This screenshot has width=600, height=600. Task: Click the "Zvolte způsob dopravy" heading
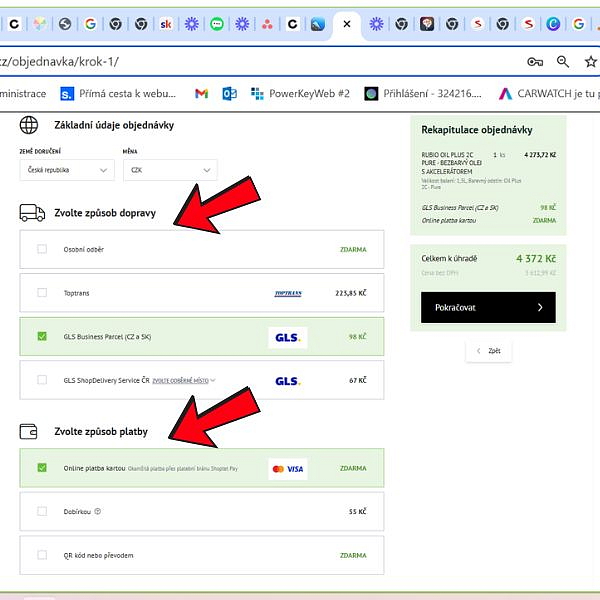coord(105,213)
